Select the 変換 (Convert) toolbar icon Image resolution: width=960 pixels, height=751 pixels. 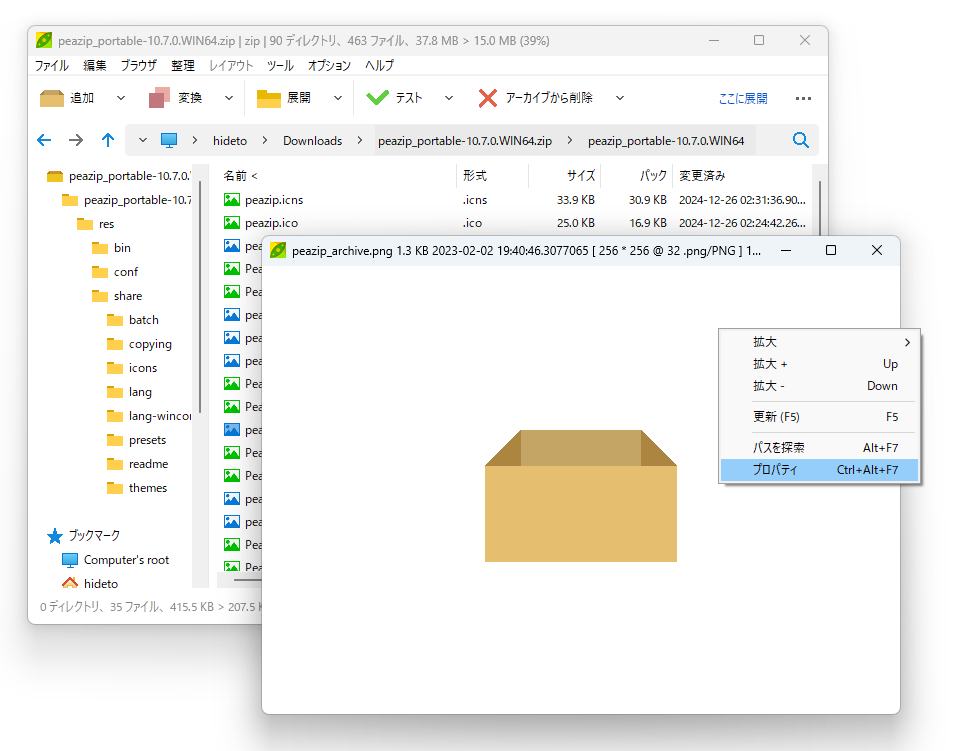tap(160, 97)
